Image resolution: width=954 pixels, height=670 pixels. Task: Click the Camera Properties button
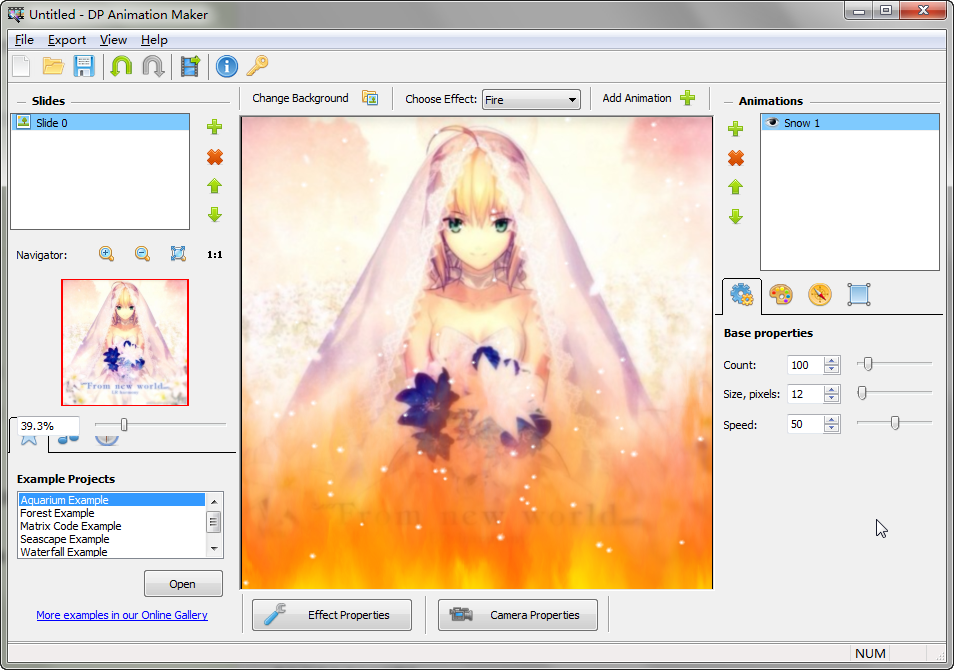517,615
